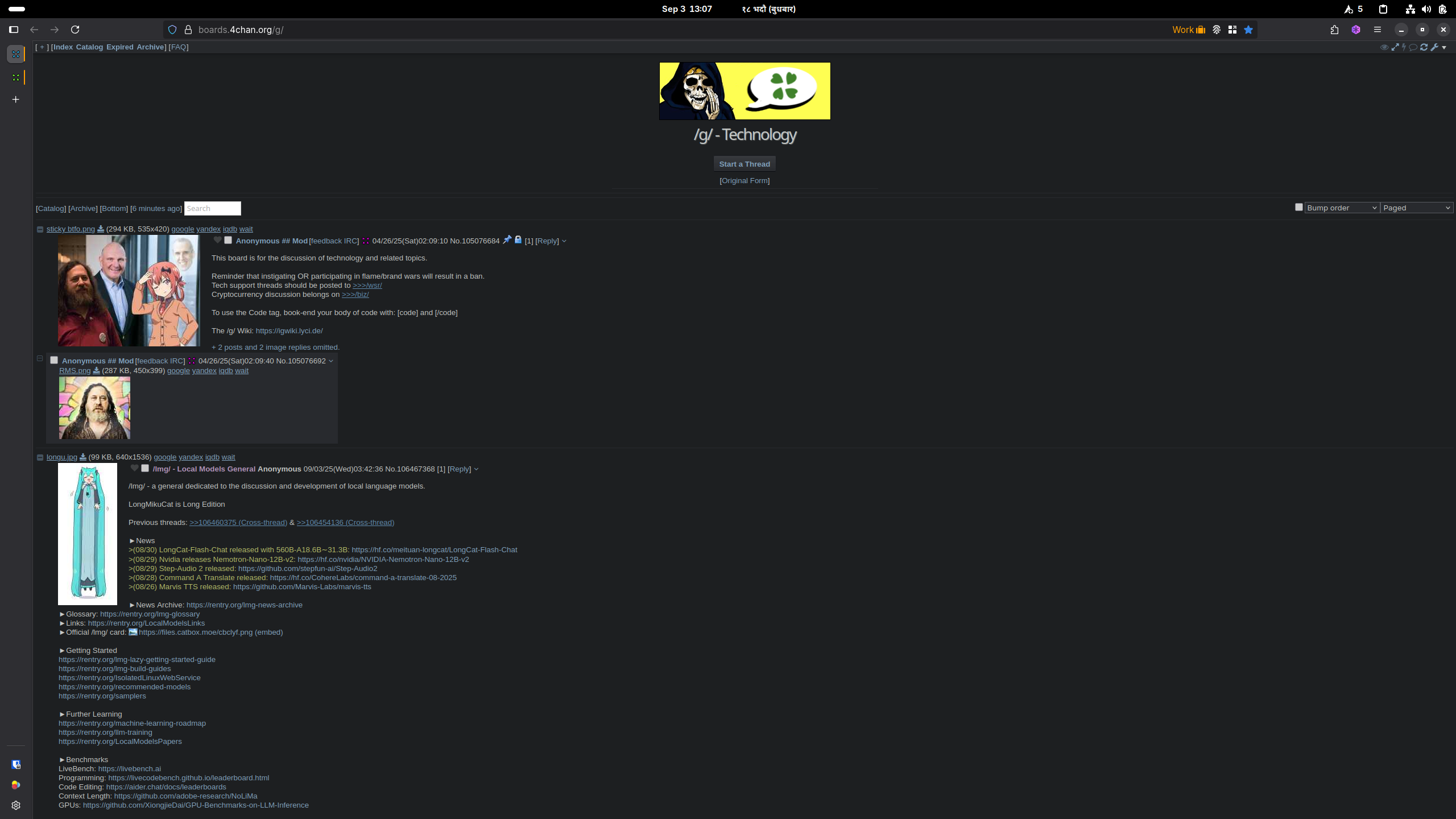Click the heart icon on the sticky post
Image resolution: width=1456 pixels, height=819 pixels.
pyautogui.click(x=217, y=240)
